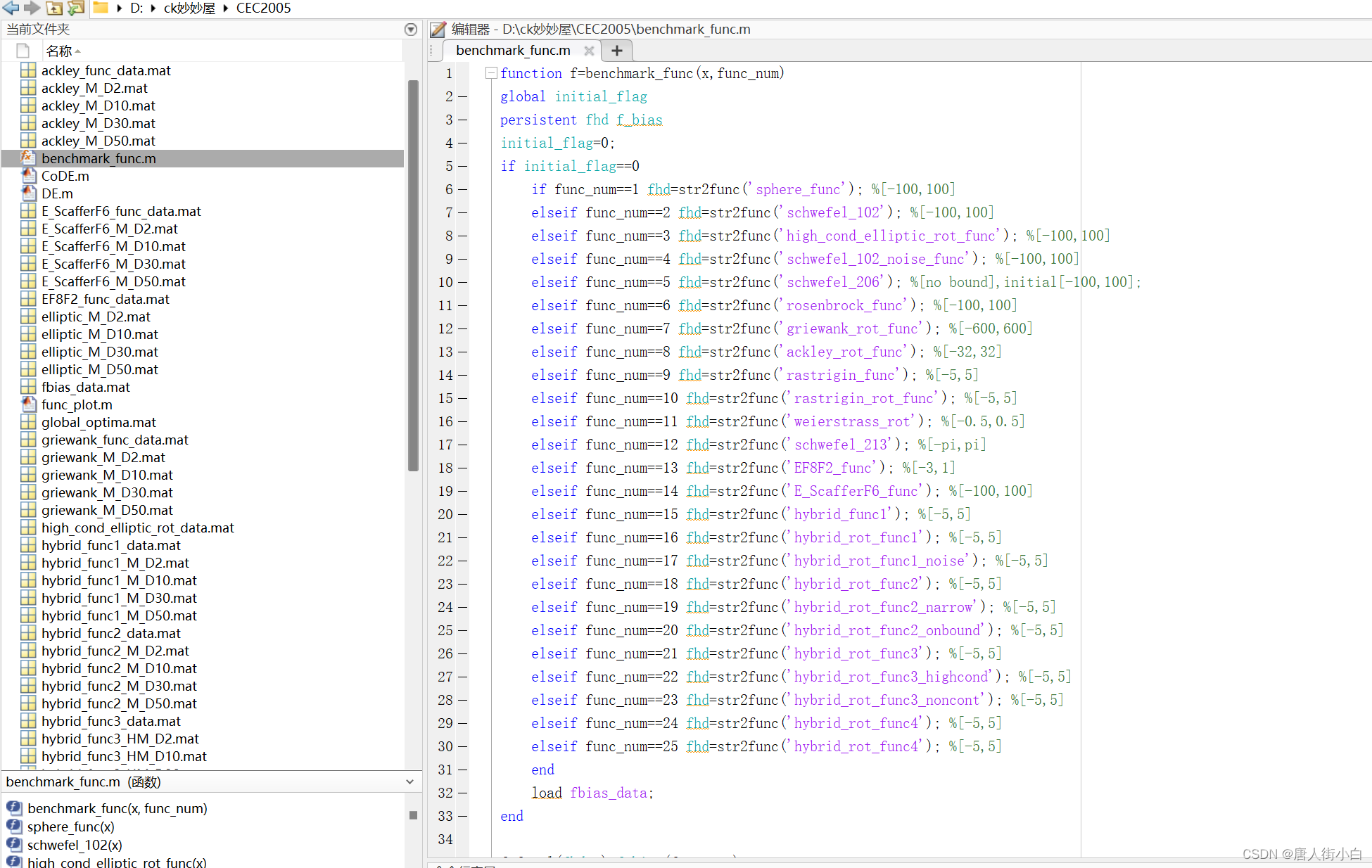Go up one folder level
Viewport: 1372px width, 868px height.
54,8
